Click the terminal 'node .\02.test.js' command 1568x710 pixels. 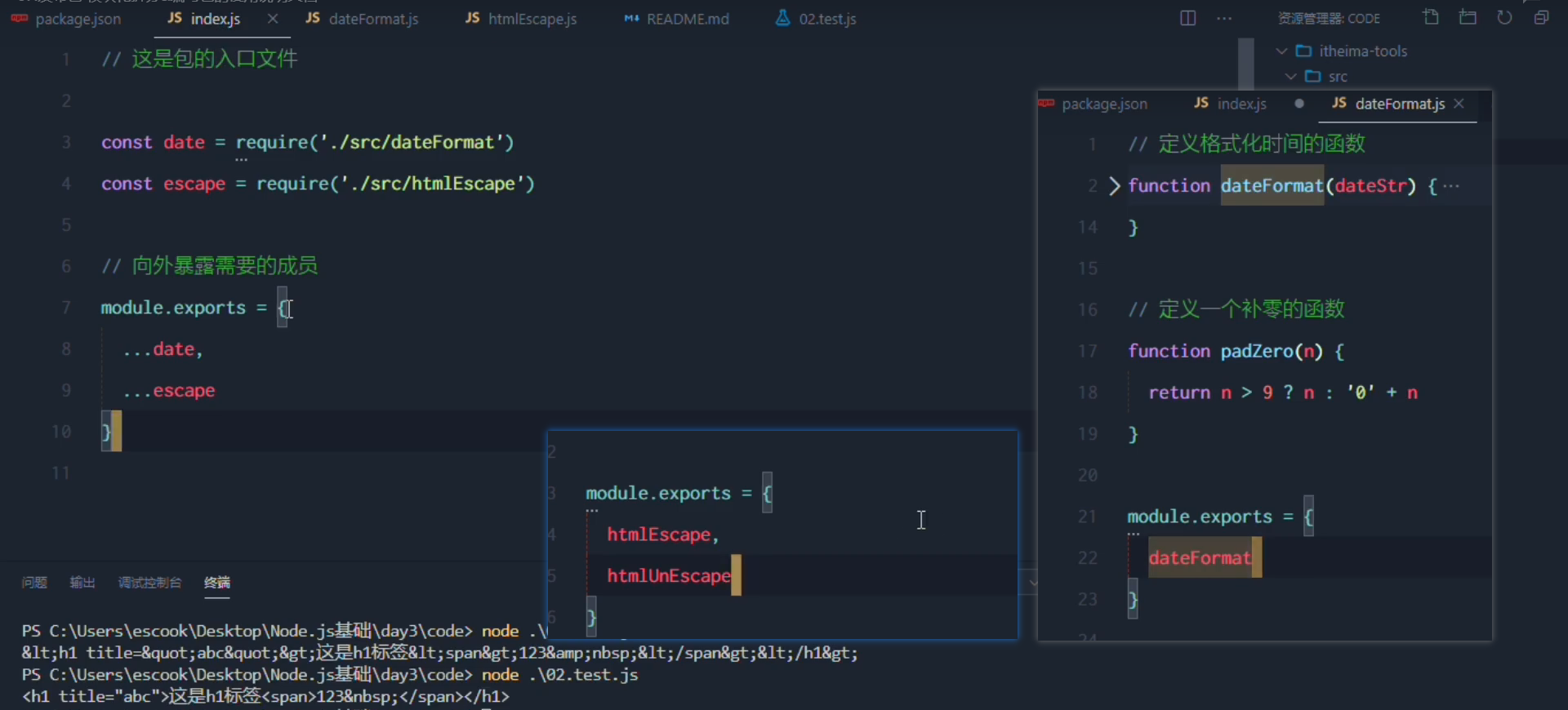559,675
